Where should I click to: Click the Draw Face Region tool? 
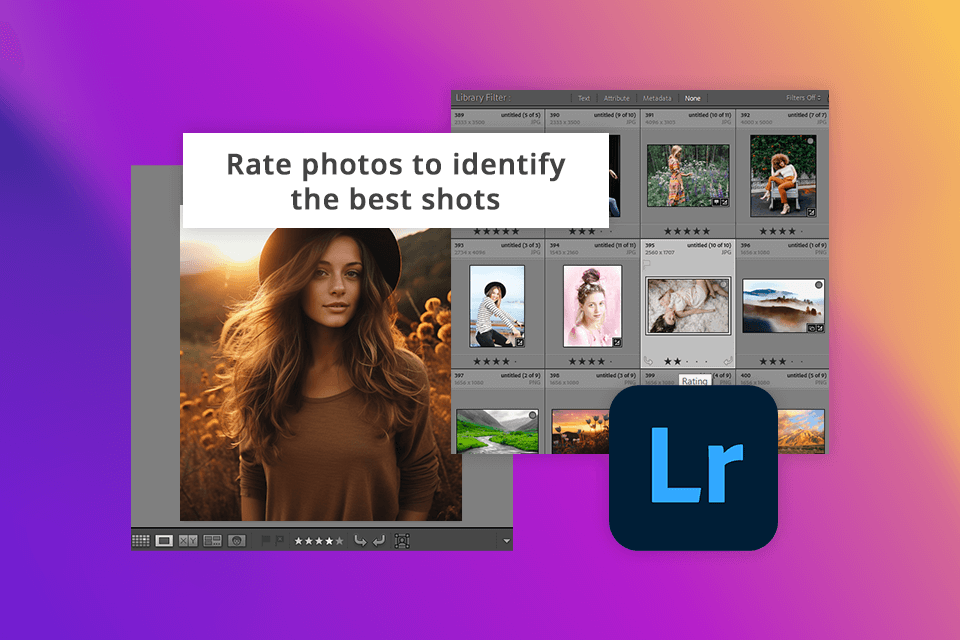pyautogui.click(x=402, y=541)
